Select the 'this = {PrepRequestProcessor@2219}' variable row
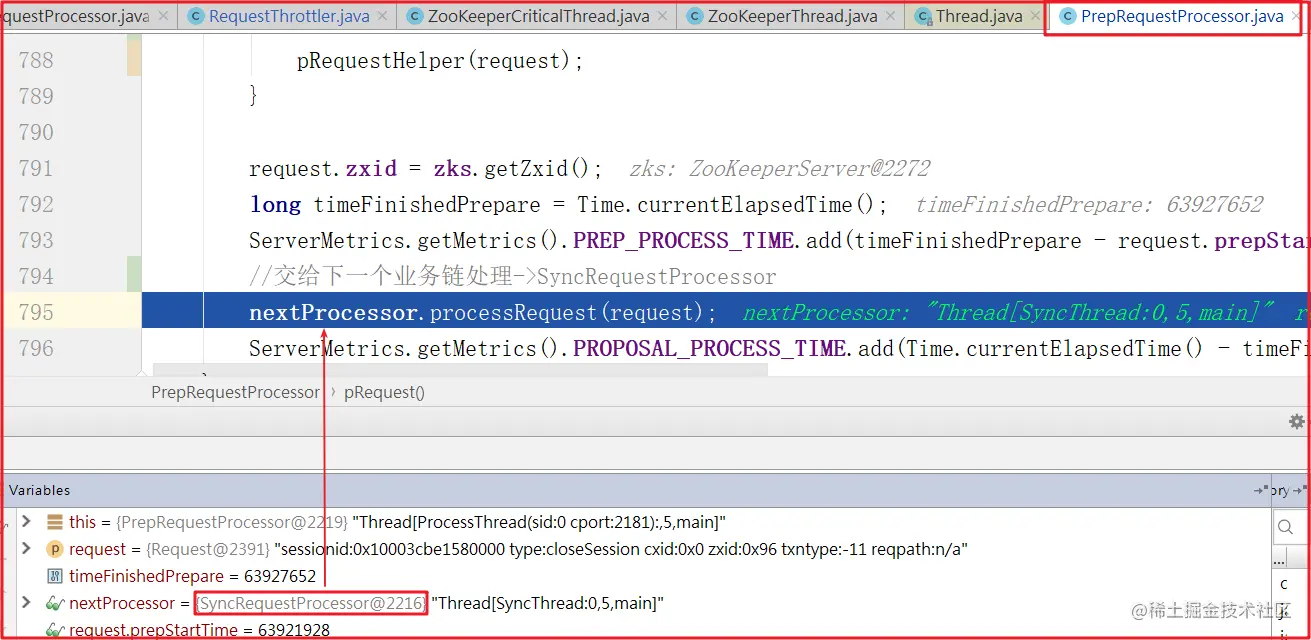Viewport: 1311px width, 640px height. 637,522
